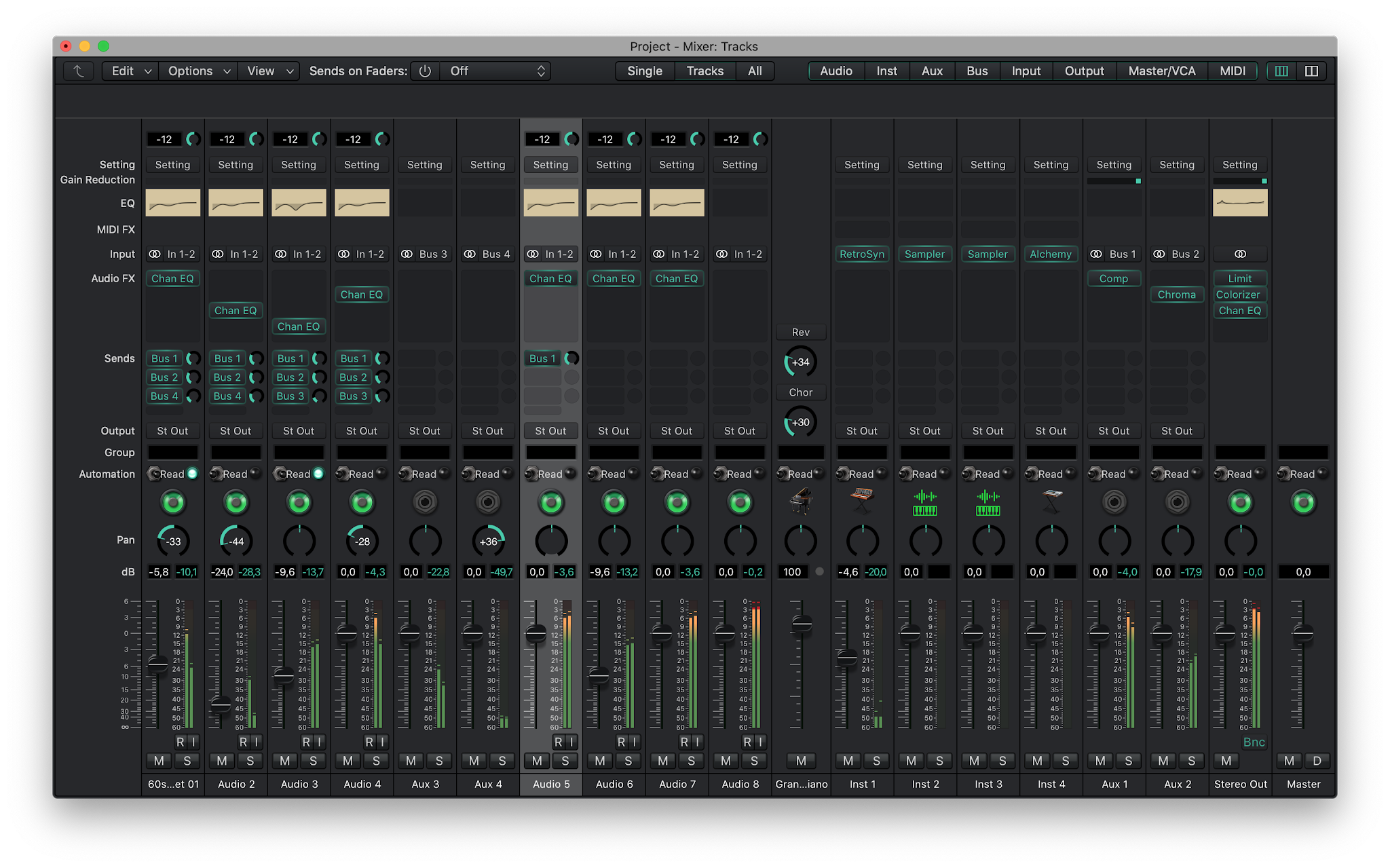Record-enable the Audio 6 channel
Screen dimensions: 1390x868
pyautogui.click(x=621, y=742)
